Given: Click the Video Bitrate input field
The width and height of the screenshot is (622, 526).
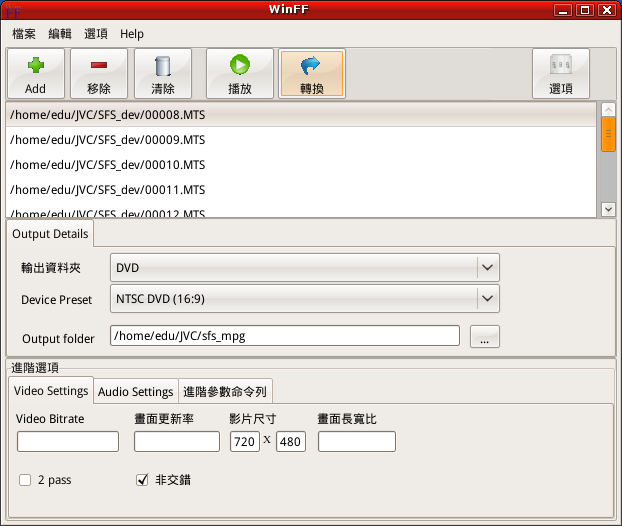Looking at the screenshot, I should point(68,441).
